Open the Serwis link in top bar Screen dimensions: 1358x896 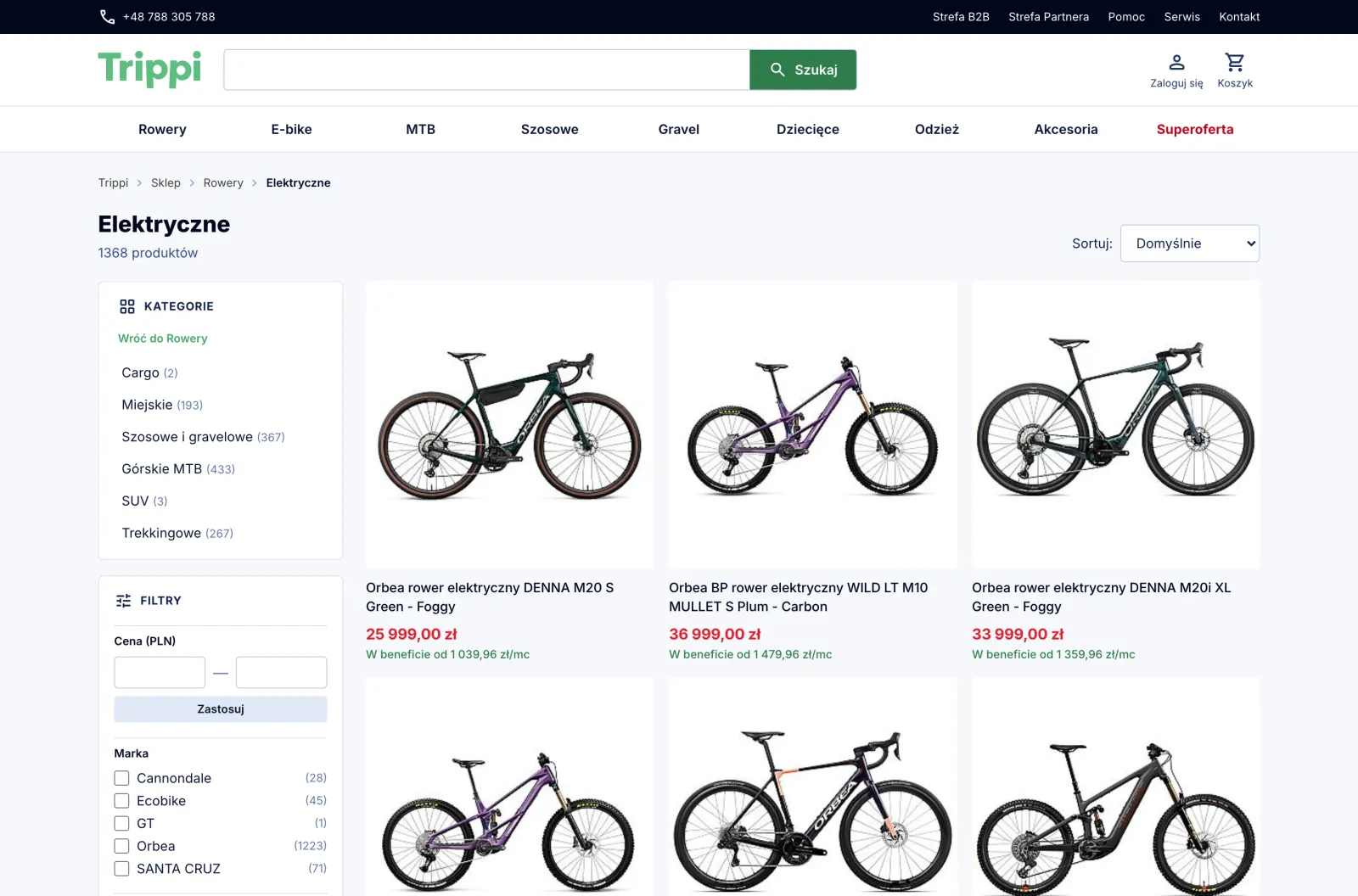coord(1182,17)
